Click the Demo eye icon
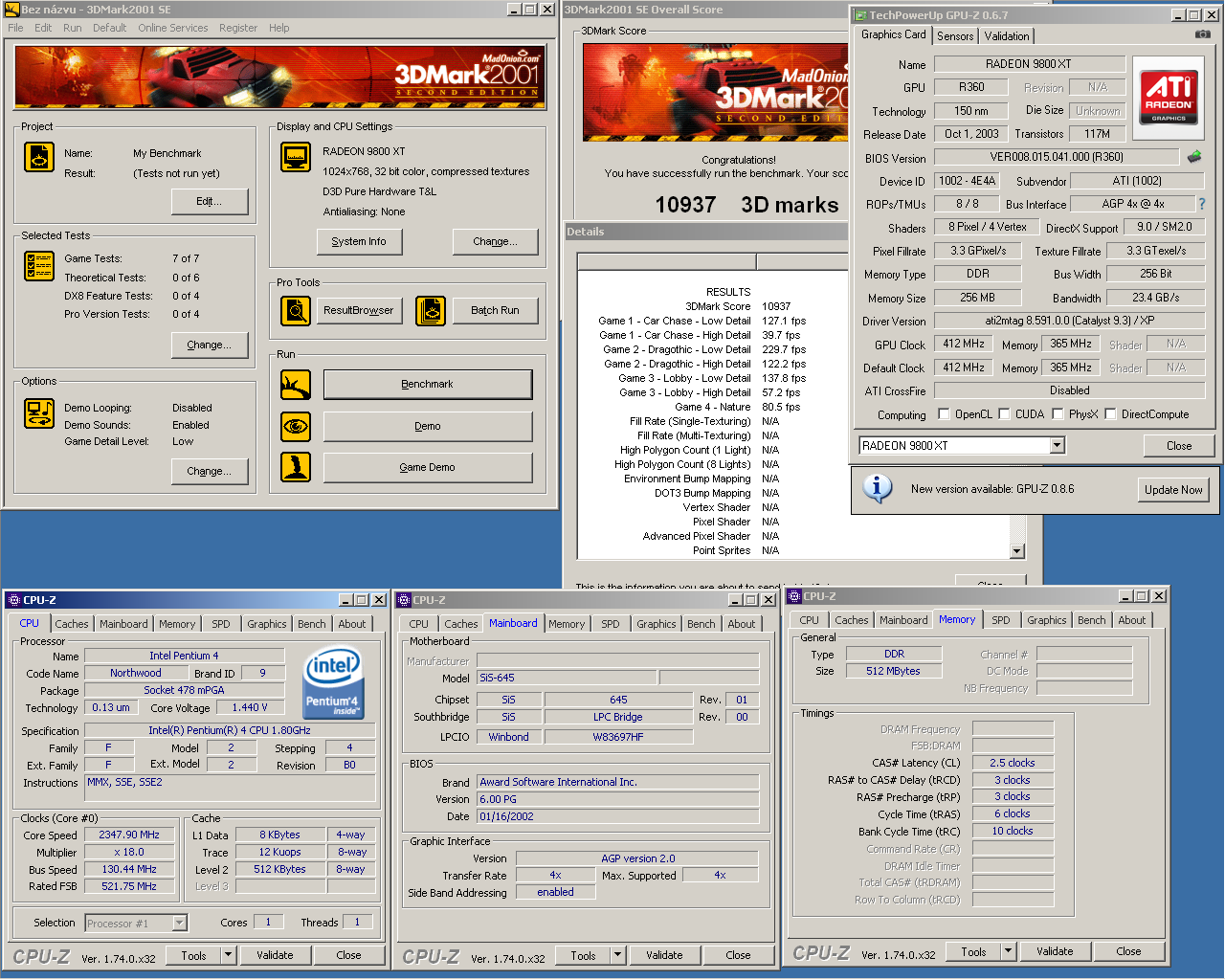Screen dimensions: 1225x980 [296, 427]
